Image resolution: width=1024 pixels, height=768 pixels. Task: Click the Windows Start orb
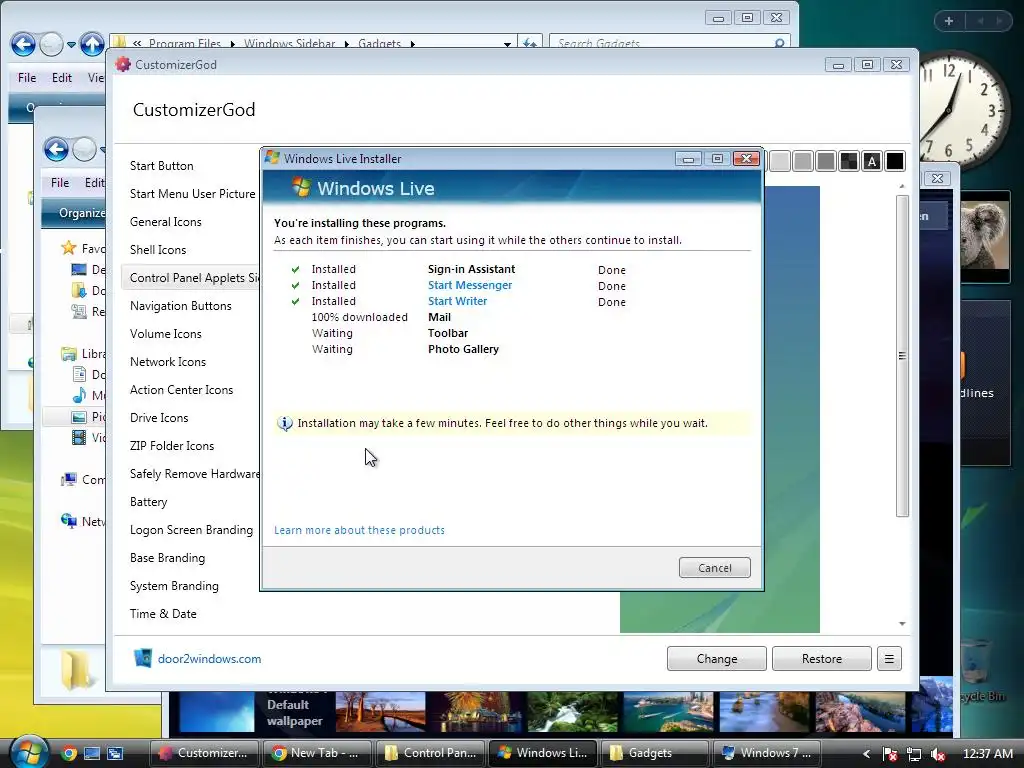(x=28, y=753)
